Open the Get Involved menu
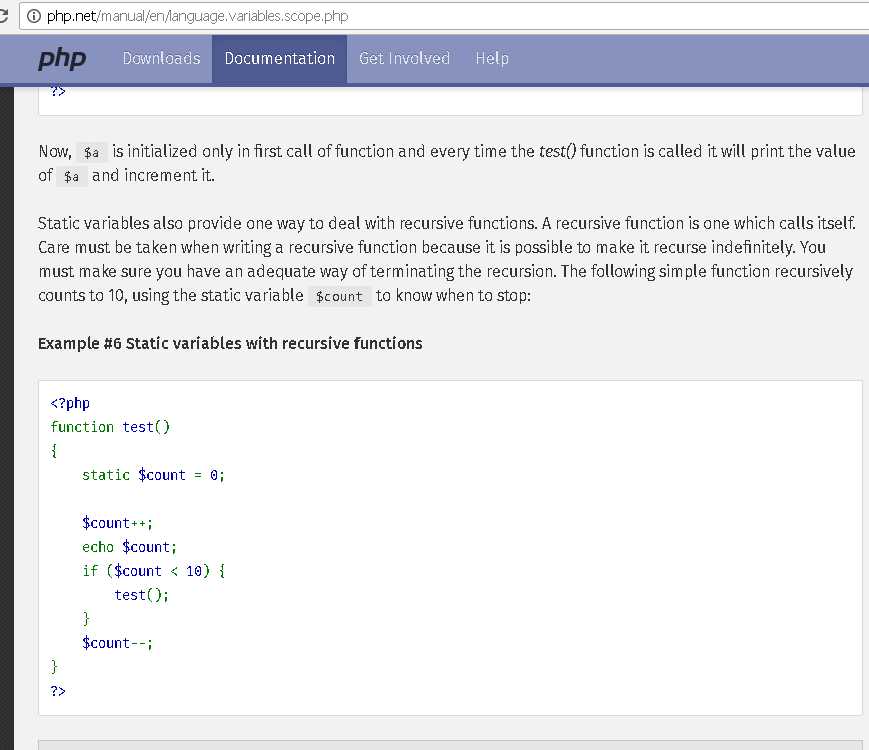This screenshot has height=750, width=869. tap(404, 58)
